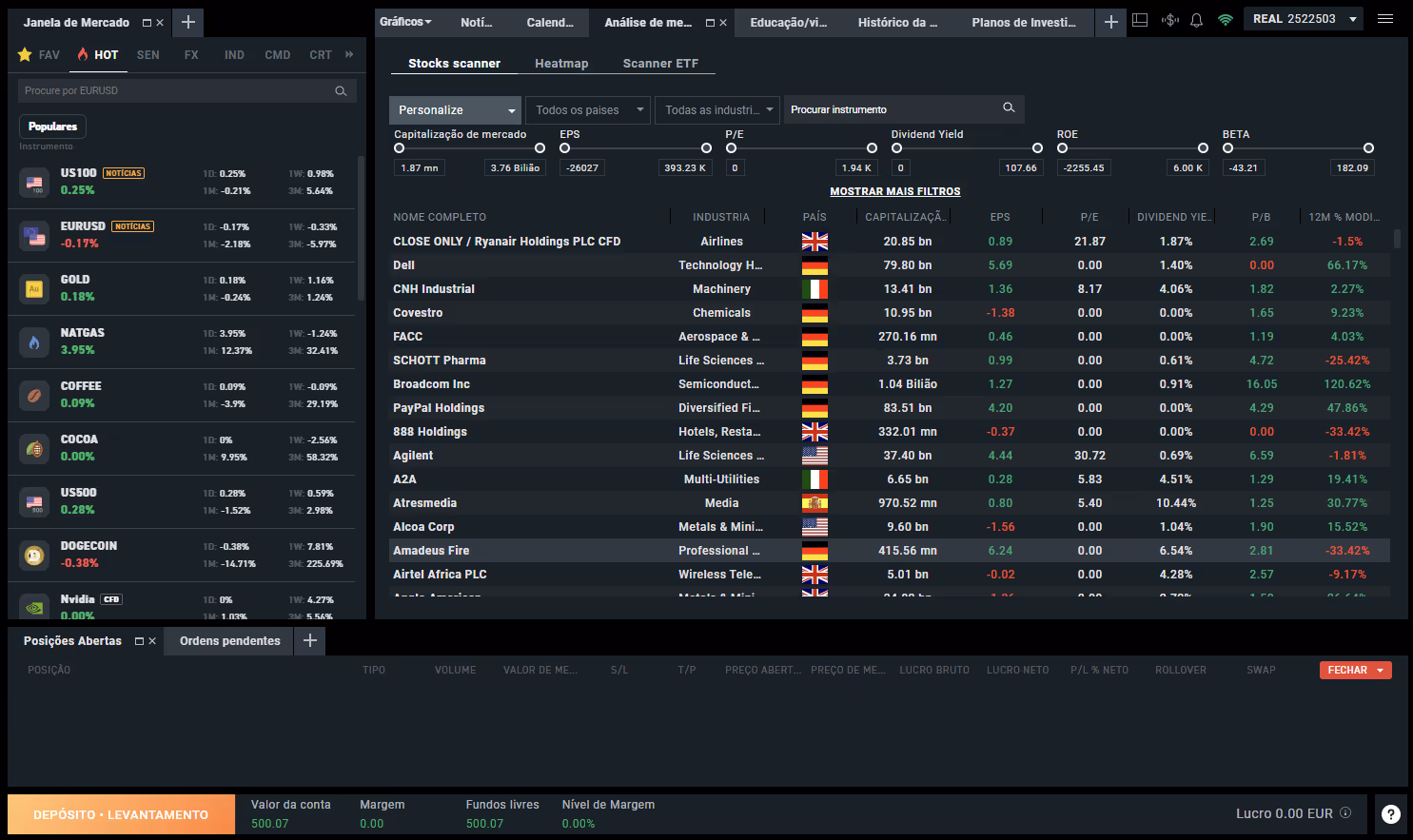Open the notifications bell
Viewport: 1413px width, 840px height.
[x=1197, y=20]
